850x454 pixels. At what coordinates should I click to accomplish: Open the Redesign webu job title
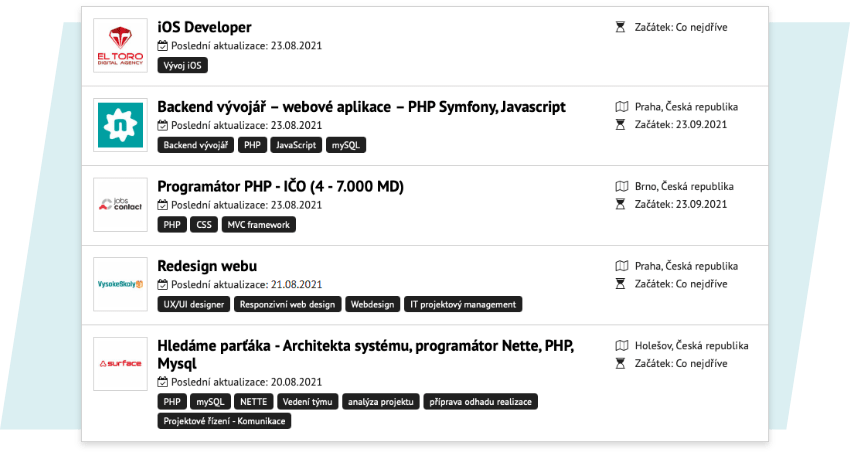[x=207, y=266]
